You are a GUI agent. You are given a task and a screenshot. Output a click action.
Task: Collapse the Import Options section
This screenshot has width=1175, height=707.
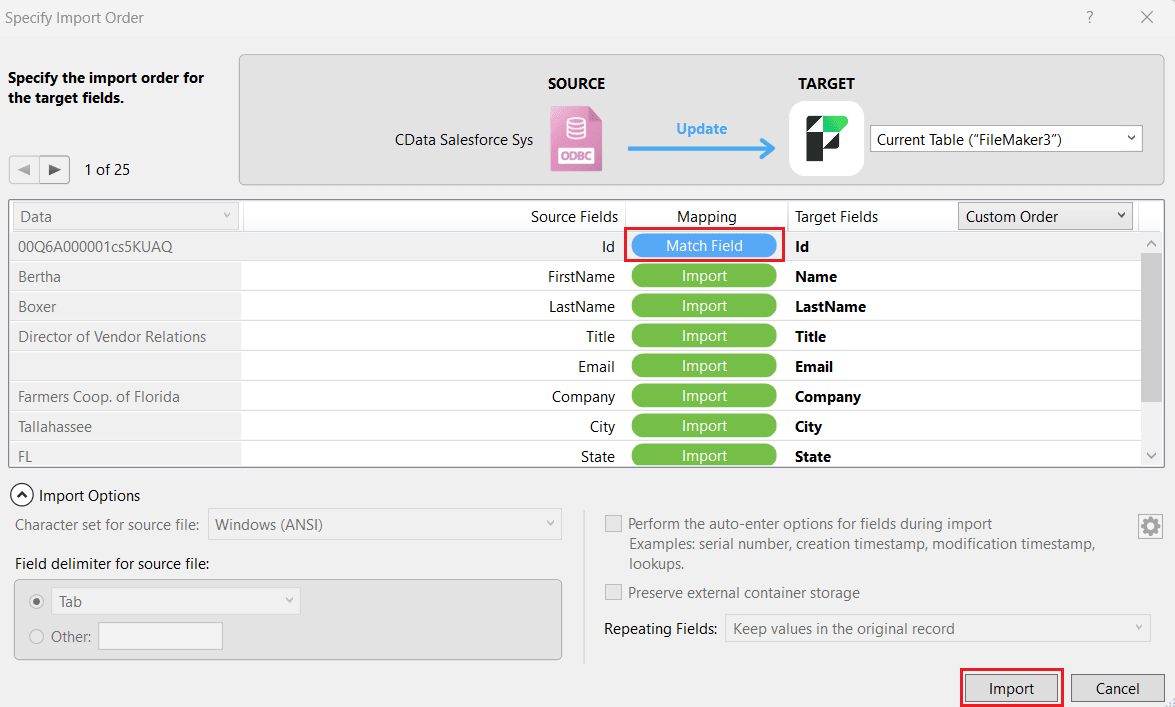click(x=21, y=495)
